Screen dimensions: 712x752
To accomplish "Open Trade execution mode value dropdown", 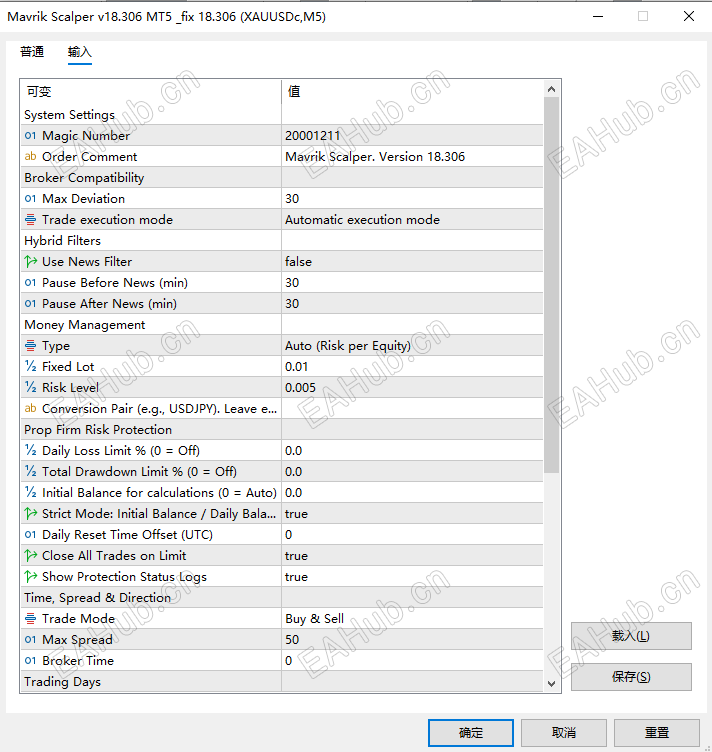I will (x=412, y=220).
